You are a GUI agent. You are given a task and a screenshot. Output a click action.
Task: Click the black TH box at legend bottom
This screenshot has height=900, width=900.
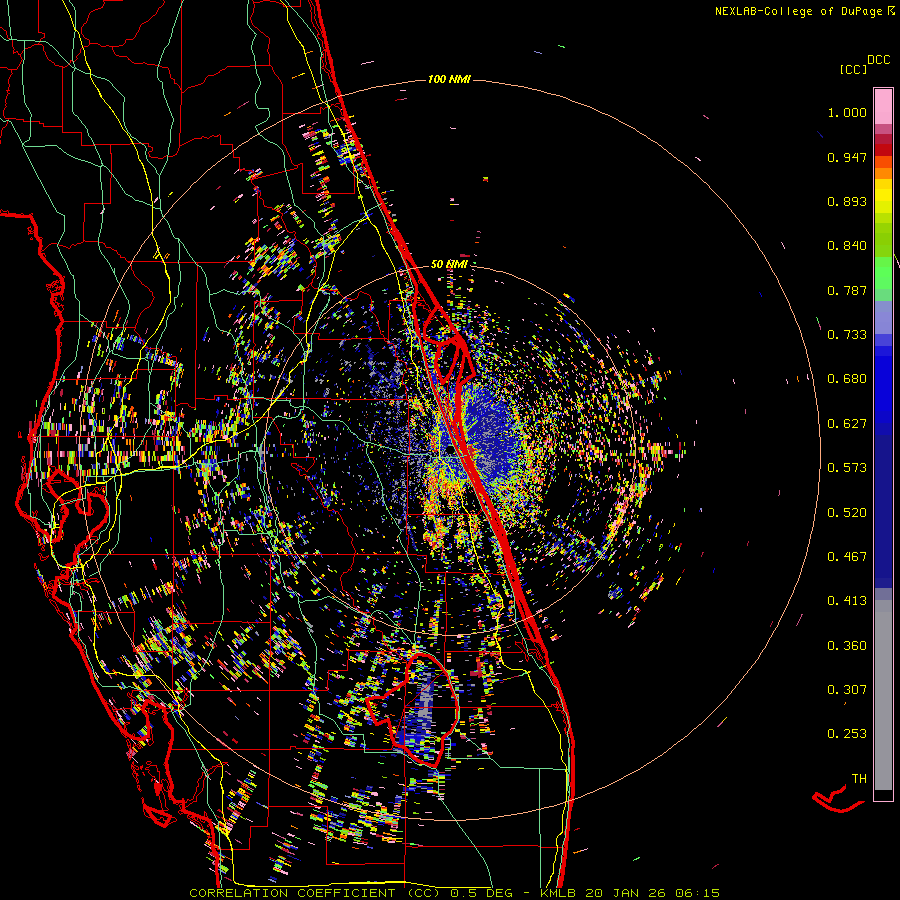click(883, 795)
